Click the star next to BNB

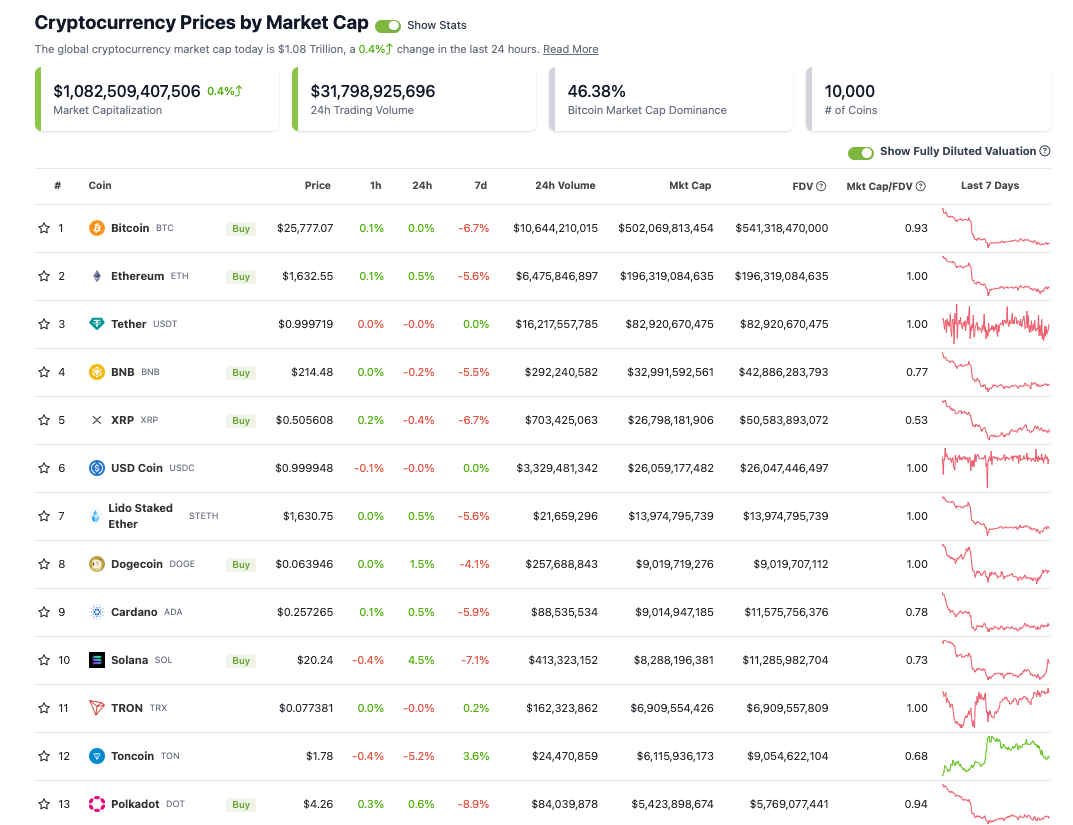(44, 371)
